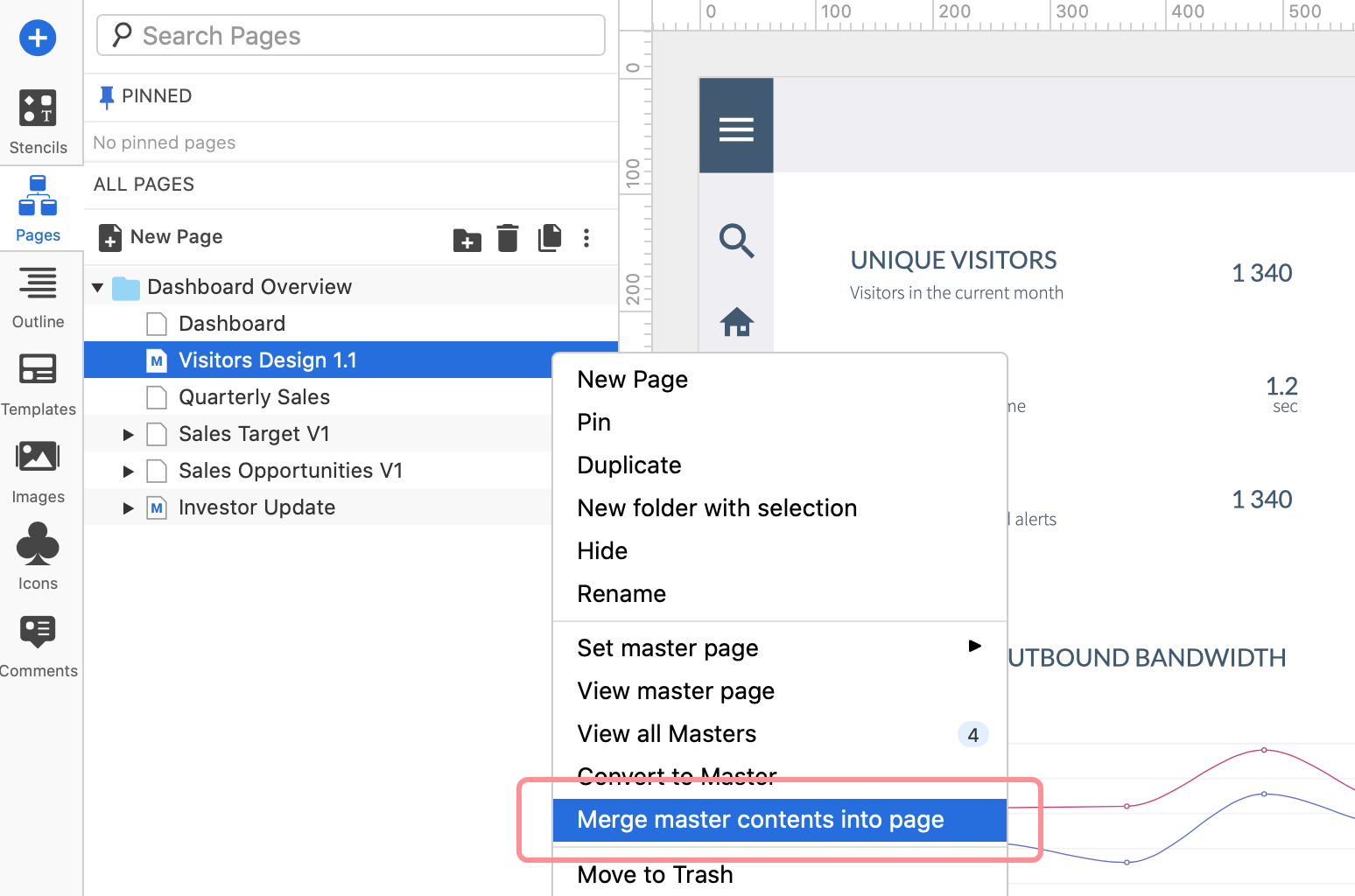The height and width of the screenshot is (896, 1355).
Task: Open the Set master page submenu
Action: coord(667,647)
